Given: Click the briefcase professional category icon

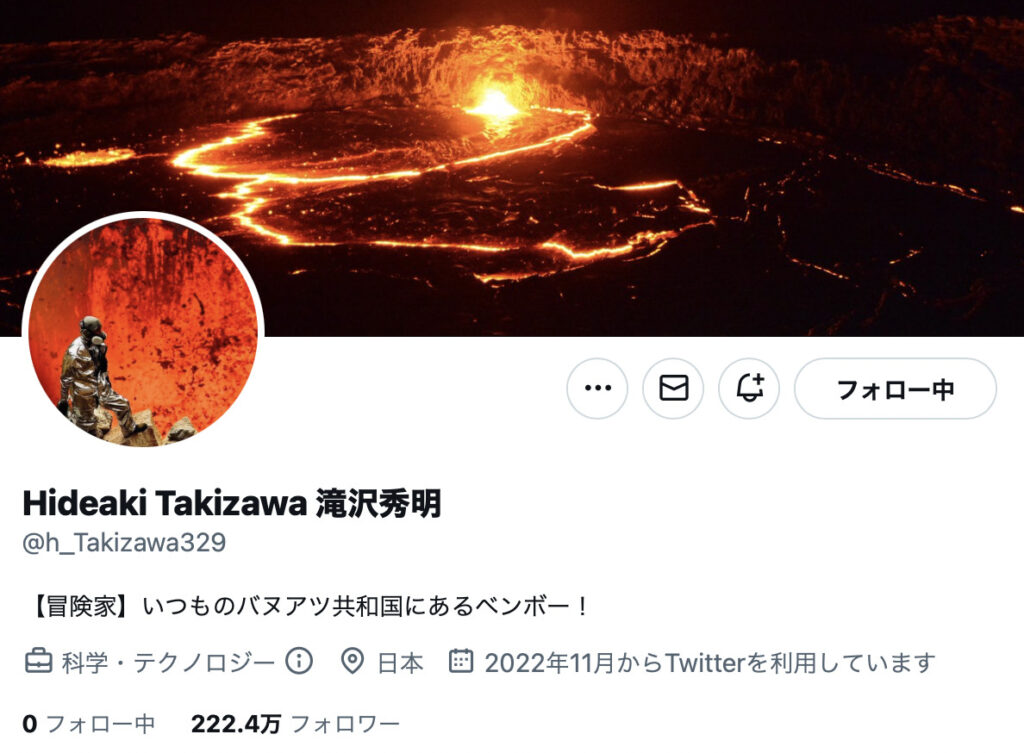Looking at the screenshot, I should coord(38,661).
